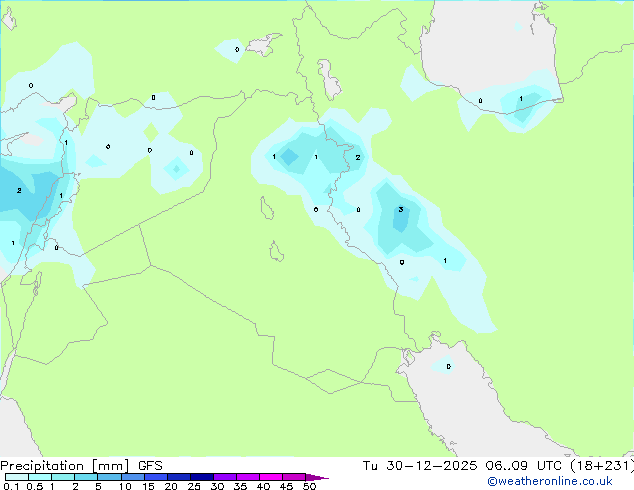Click the 'GFS' model label
The width and height of the screenshot is (634, 490).
point(150,466)
